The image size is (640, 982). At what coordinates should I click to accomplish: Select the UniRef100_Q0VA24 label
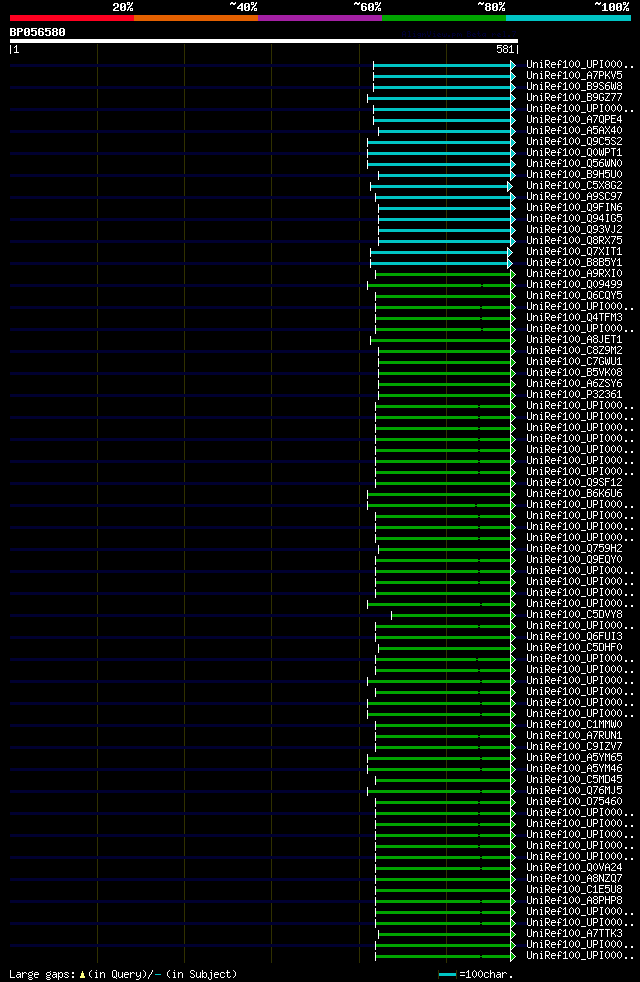(x=574, y=868)
